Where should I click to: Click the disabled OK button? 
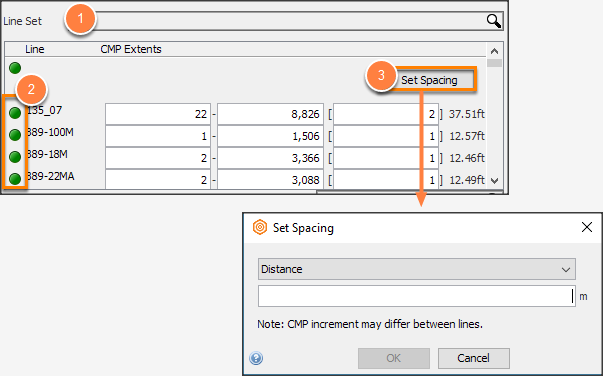click(x=394, y=358)
